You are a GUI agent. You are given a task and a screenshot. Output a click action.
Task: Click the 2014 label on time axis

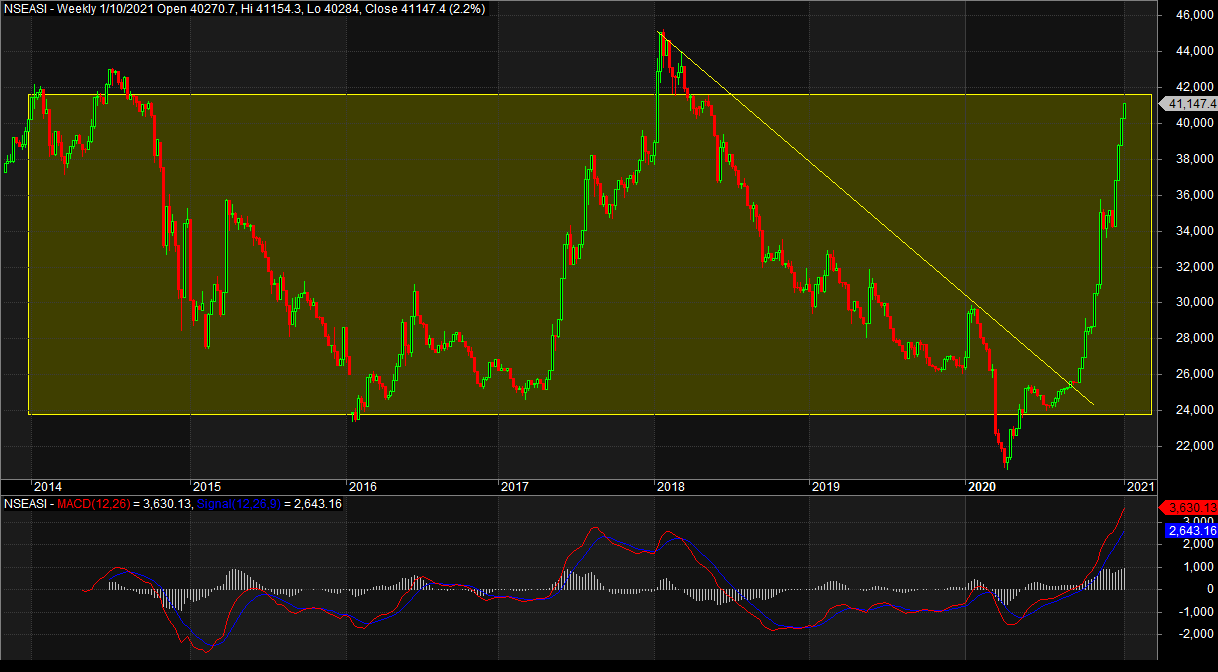tap(46, 486)
